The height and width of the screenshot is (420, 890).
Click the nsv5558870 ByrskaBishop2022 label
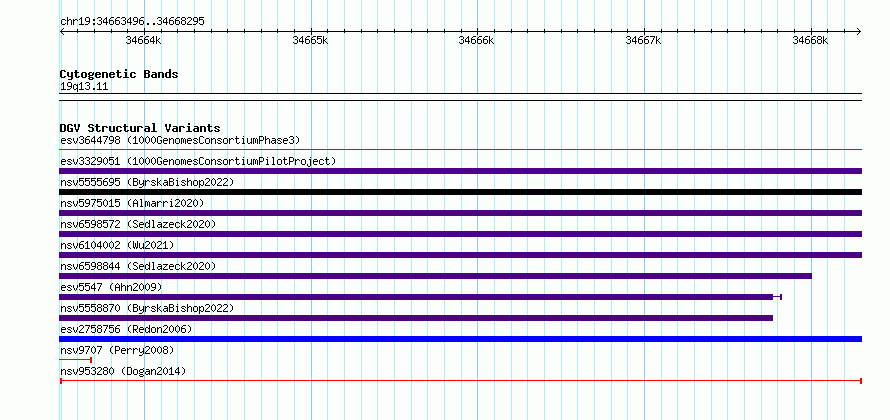(147, 308)
